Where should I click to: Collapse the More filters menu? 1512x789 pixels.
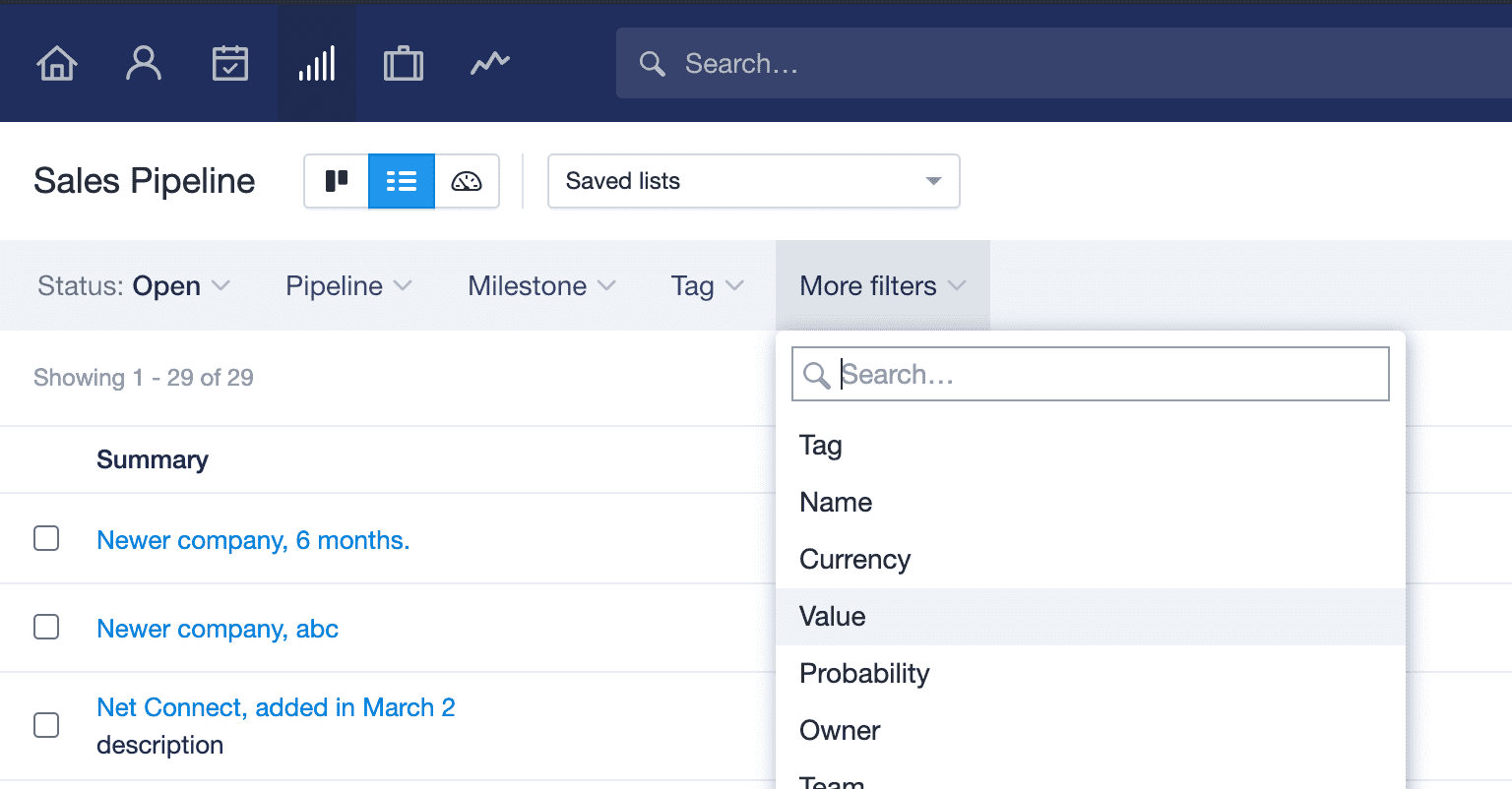(883, 286)
